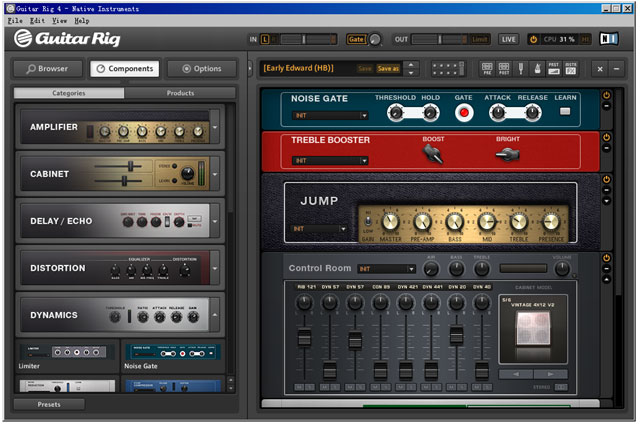This screenshot has width=640, height=424.
Task: Click the input level slider
Action: [304, 39]
